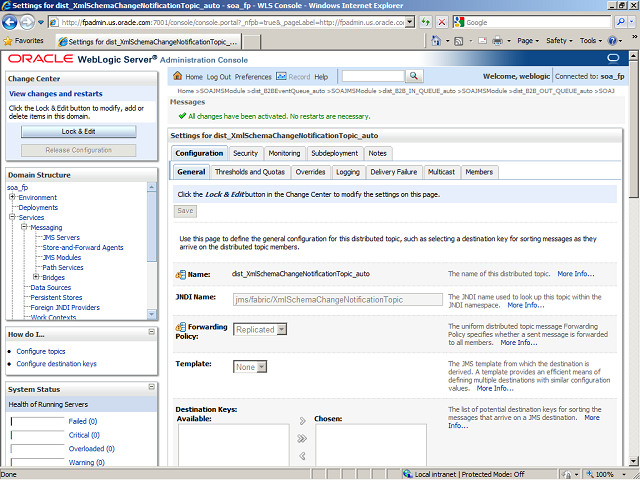Click the restart-required icon beside Name

pyautogui.click(x=180, y=273)
